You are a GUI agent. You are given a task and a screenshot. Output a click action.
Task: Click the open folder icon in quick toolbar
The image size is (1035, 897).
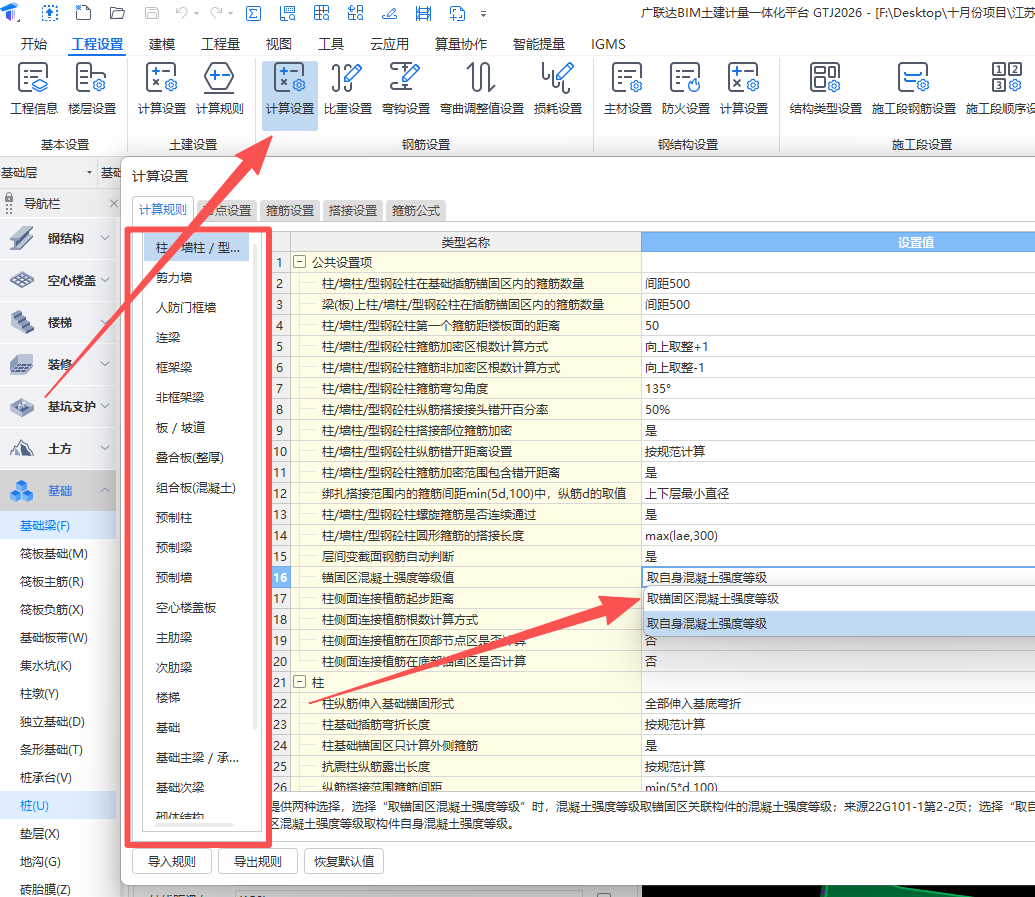pos(117,13)
